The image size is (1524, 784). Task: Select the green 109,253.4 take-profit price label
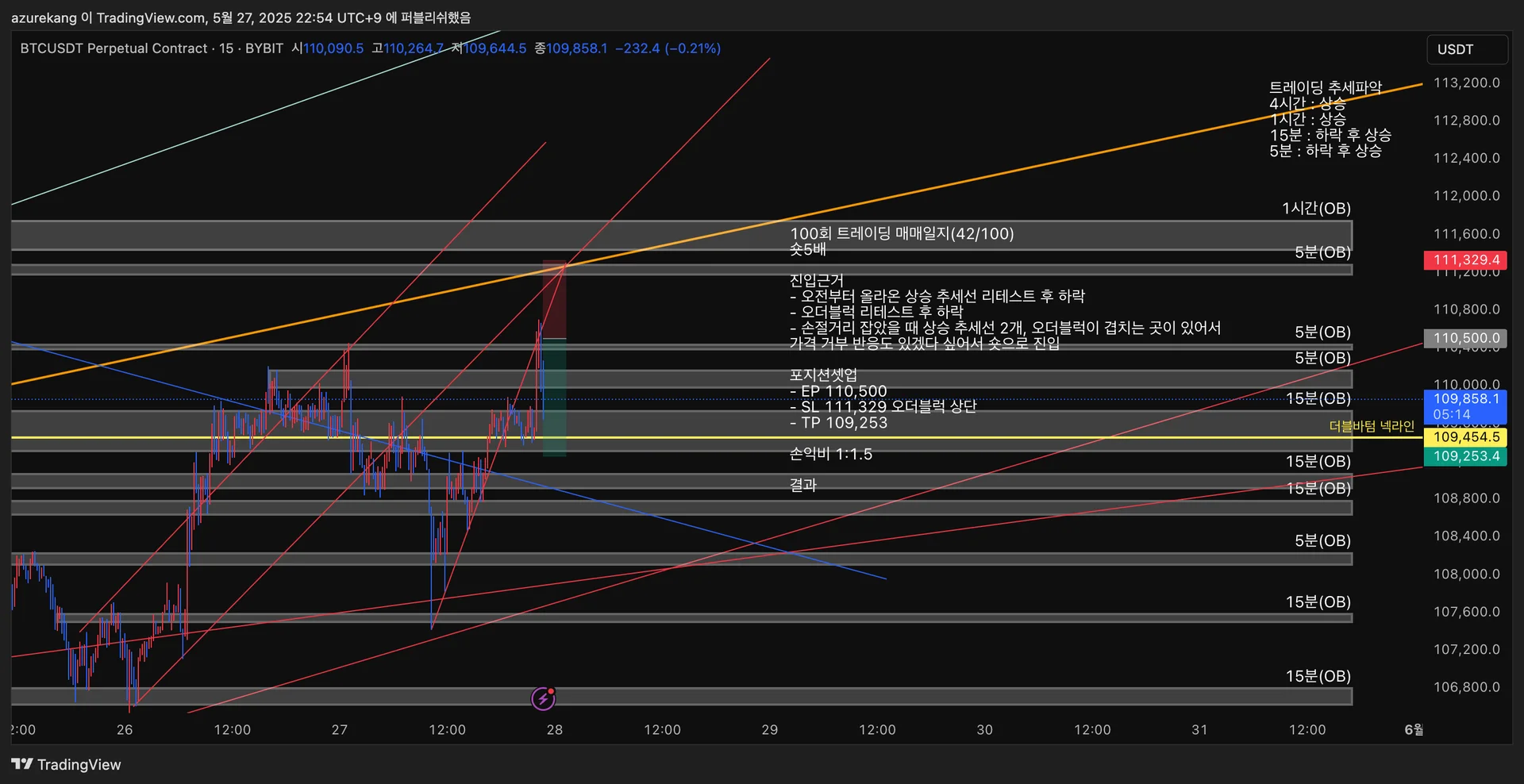tap(1465, 456)
